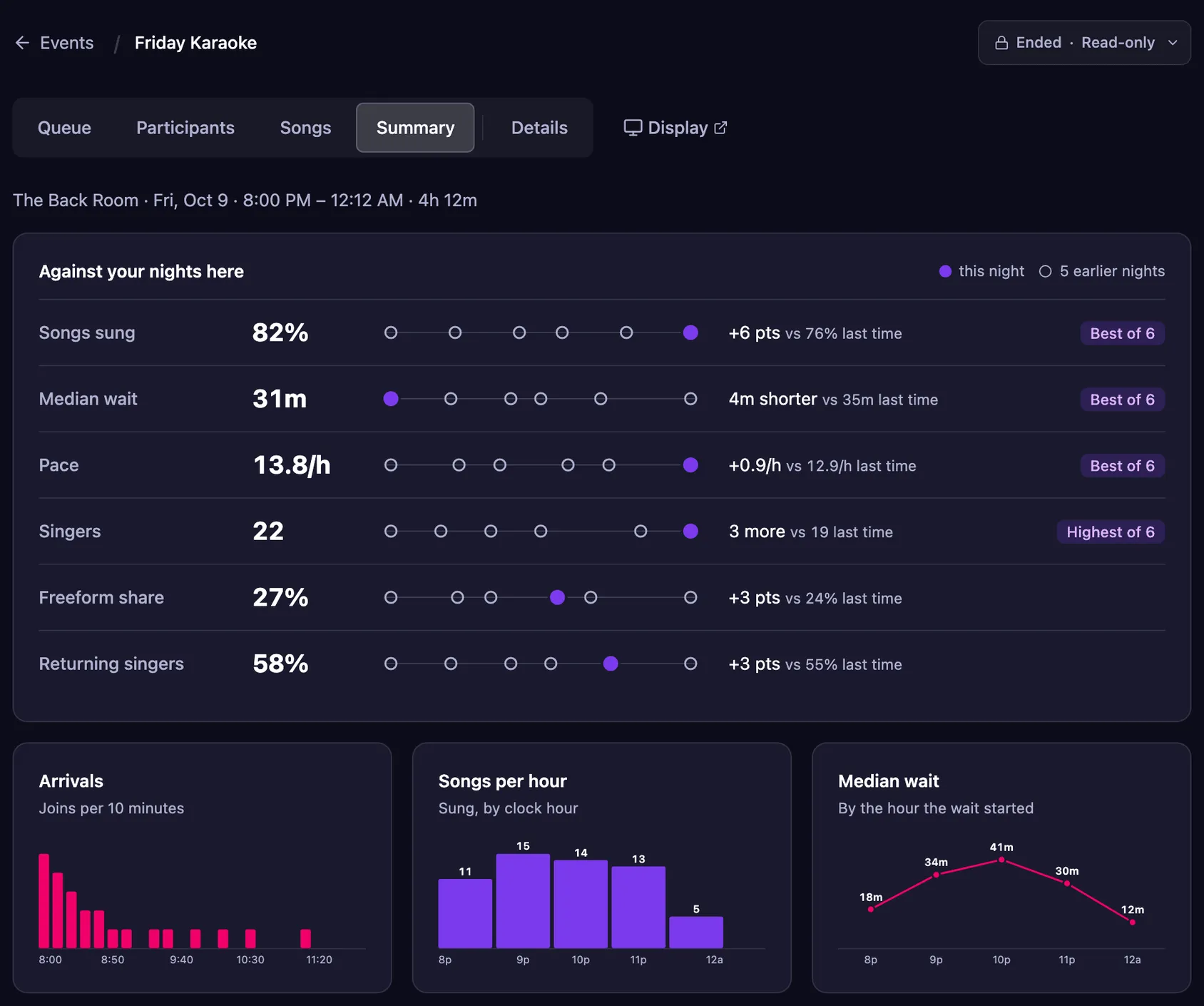Click '+6 pts vs 76% last time'
This screenshot has height=1006, width=1204.
click(815, 333)
